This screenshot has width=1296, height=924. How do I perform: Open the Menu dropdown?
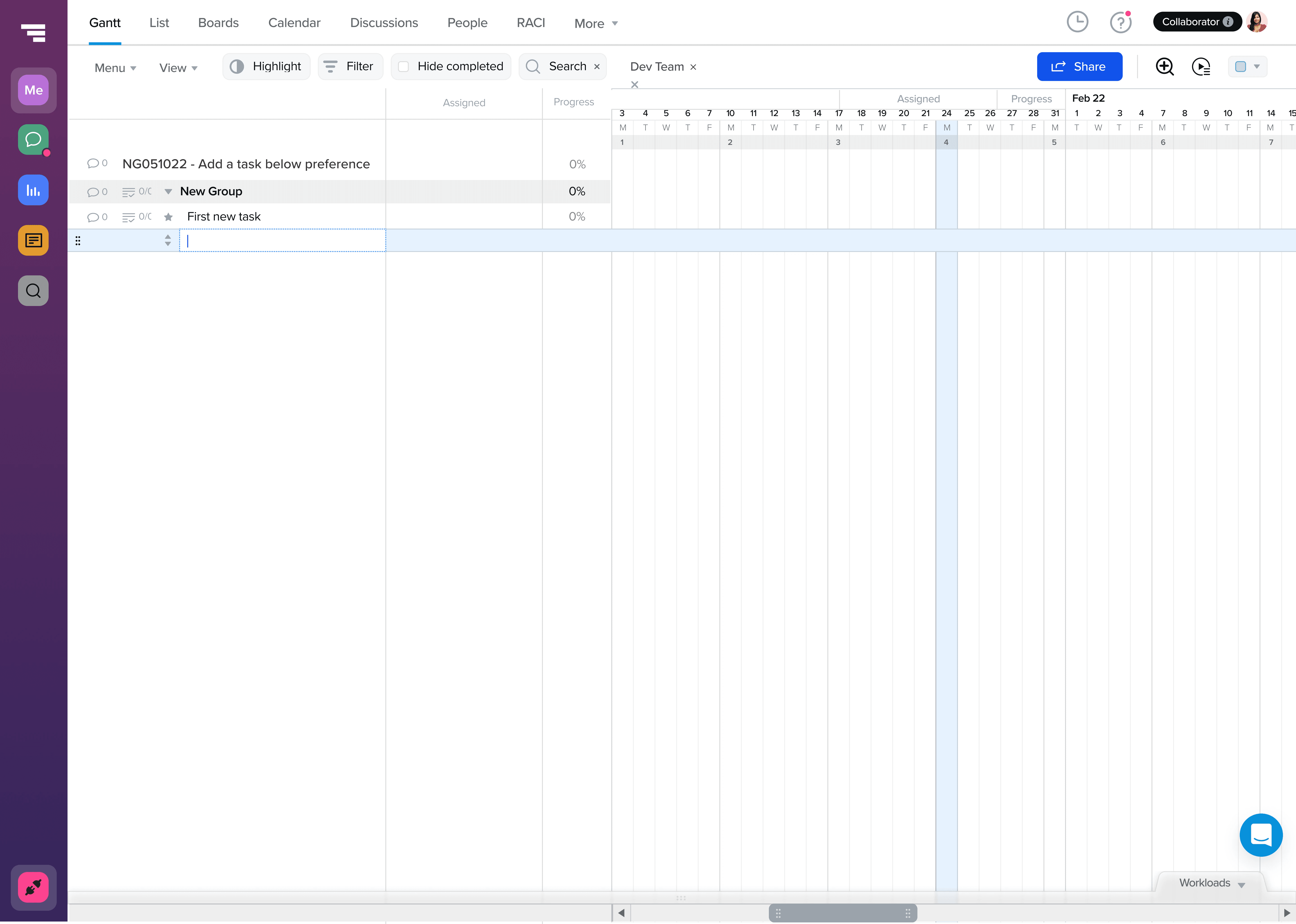click(x=115, y=68)
